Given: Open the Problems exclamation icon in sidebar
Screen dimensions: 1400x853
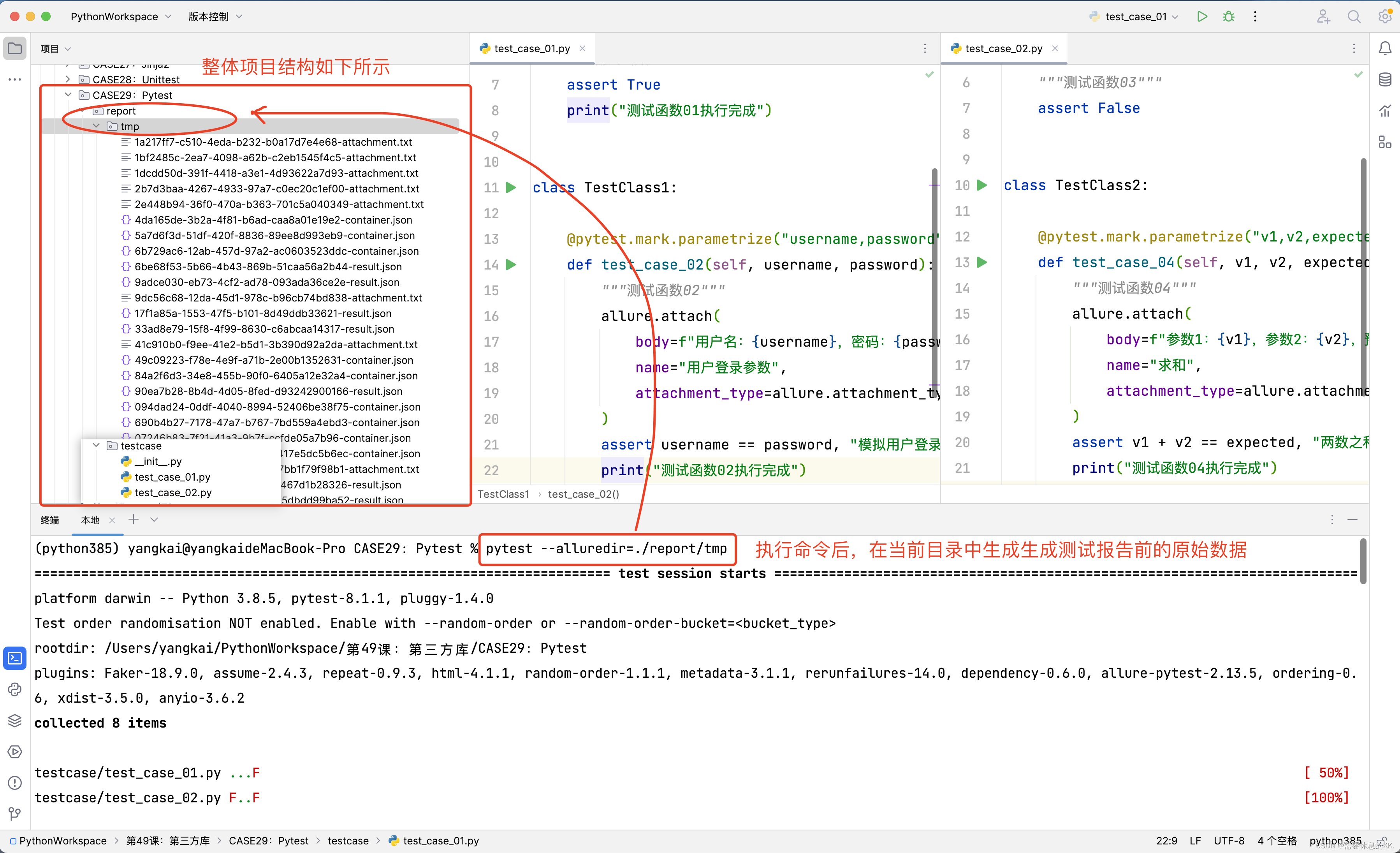Looking at the screenshot, I should pyautogui.click(x=15, y=783).
